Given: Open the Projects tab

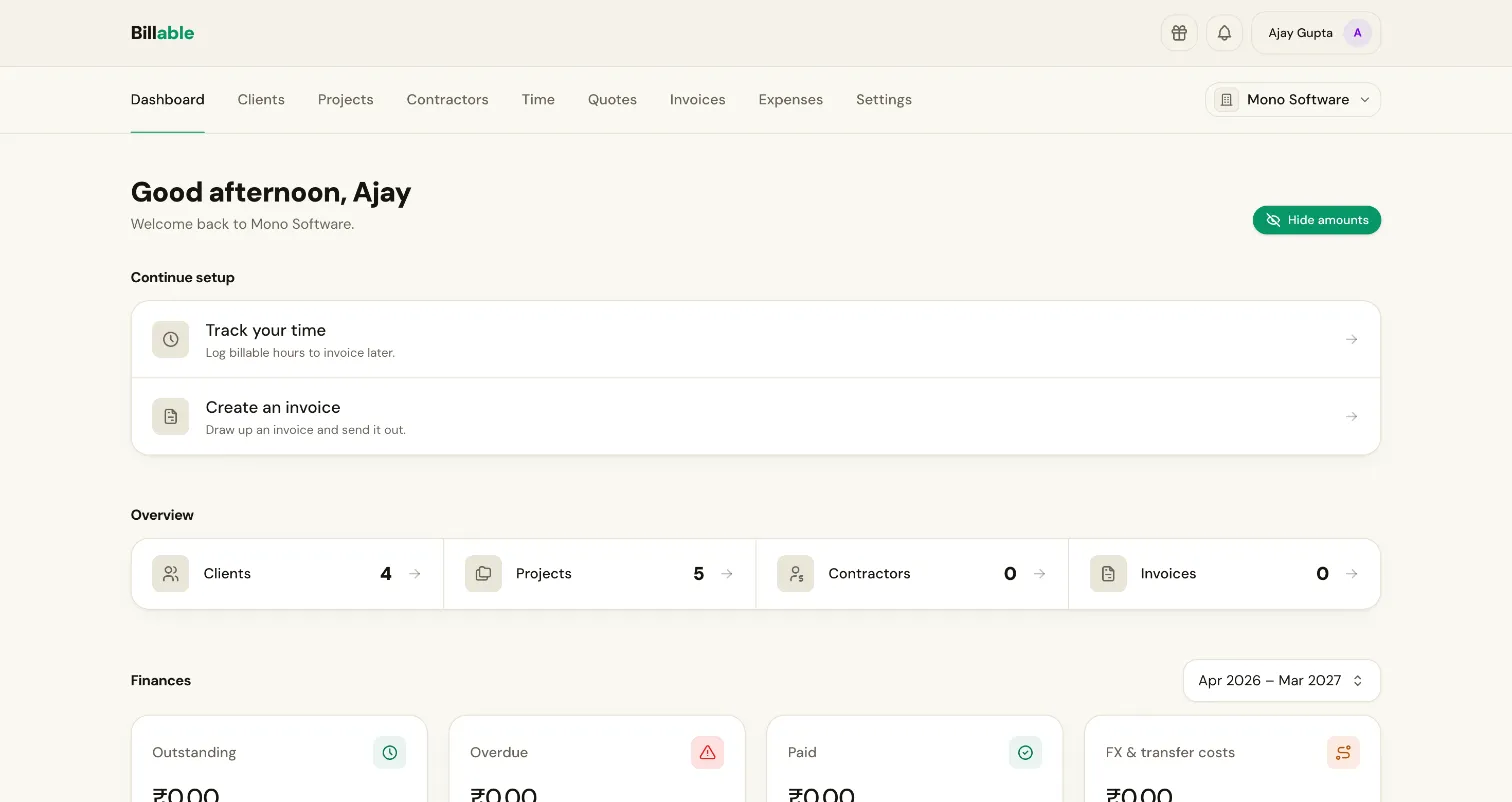Looking at the screenshot, I should coord(345,99).
